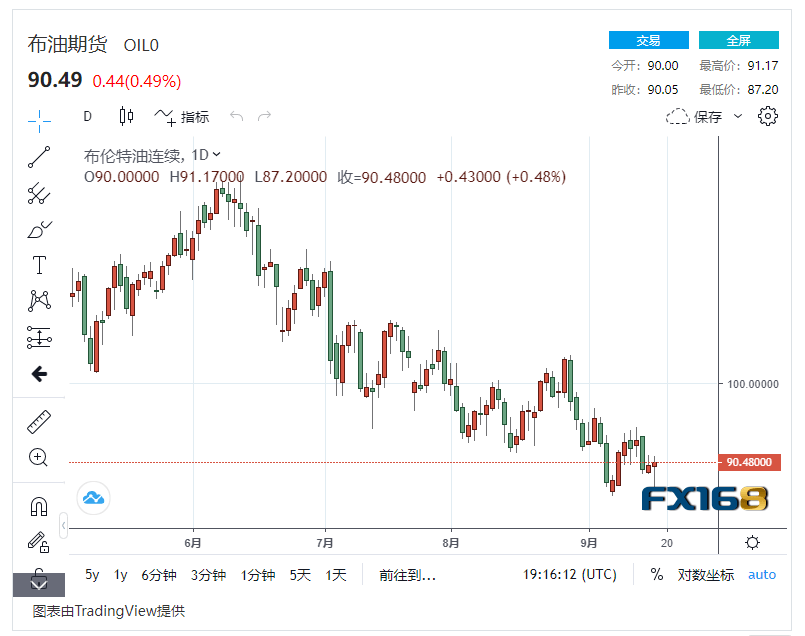Expand the save options dropdown arrow
The image size is (805, 636).
coord(738,116)
